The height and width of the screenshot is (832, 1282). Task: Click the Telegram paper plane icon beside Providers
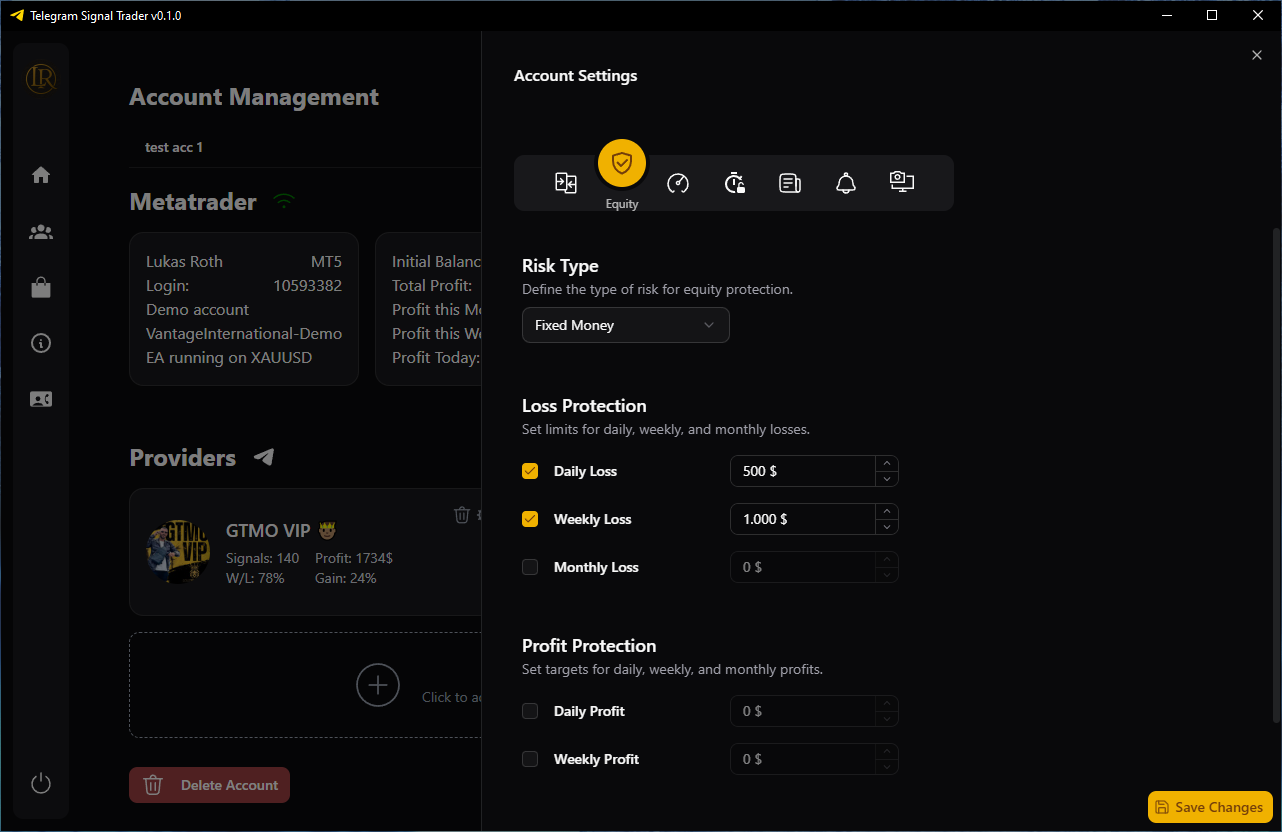(264, 457)
